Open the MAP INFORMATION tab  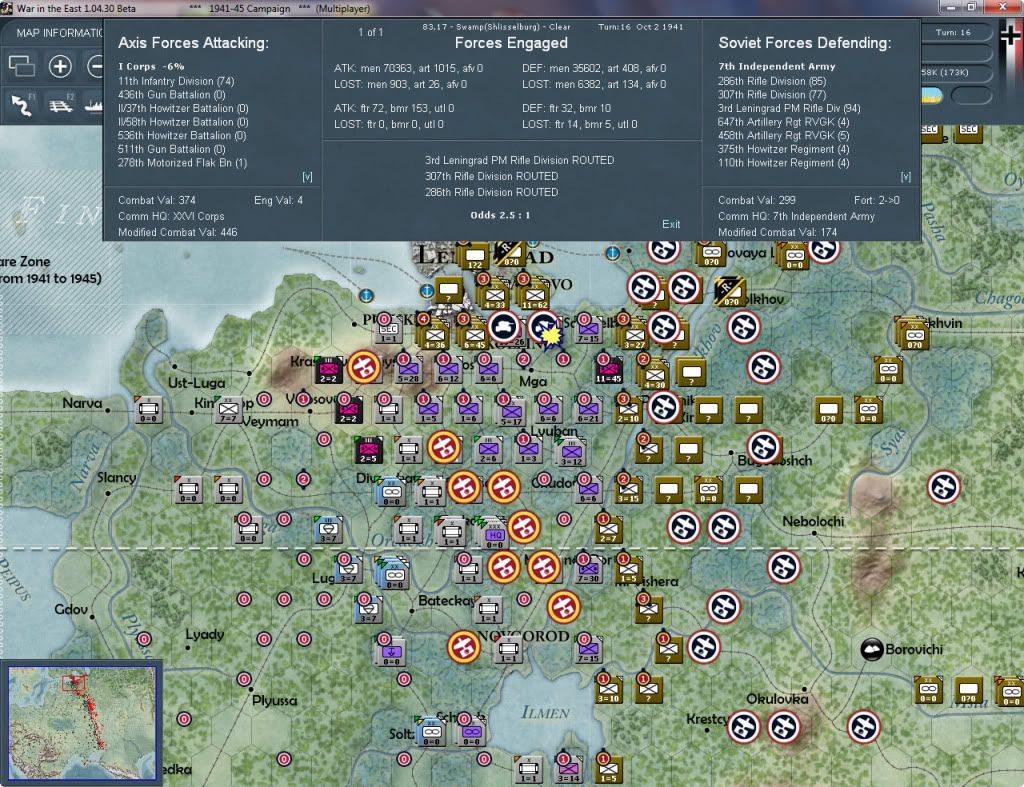click(x=59, y=33)
